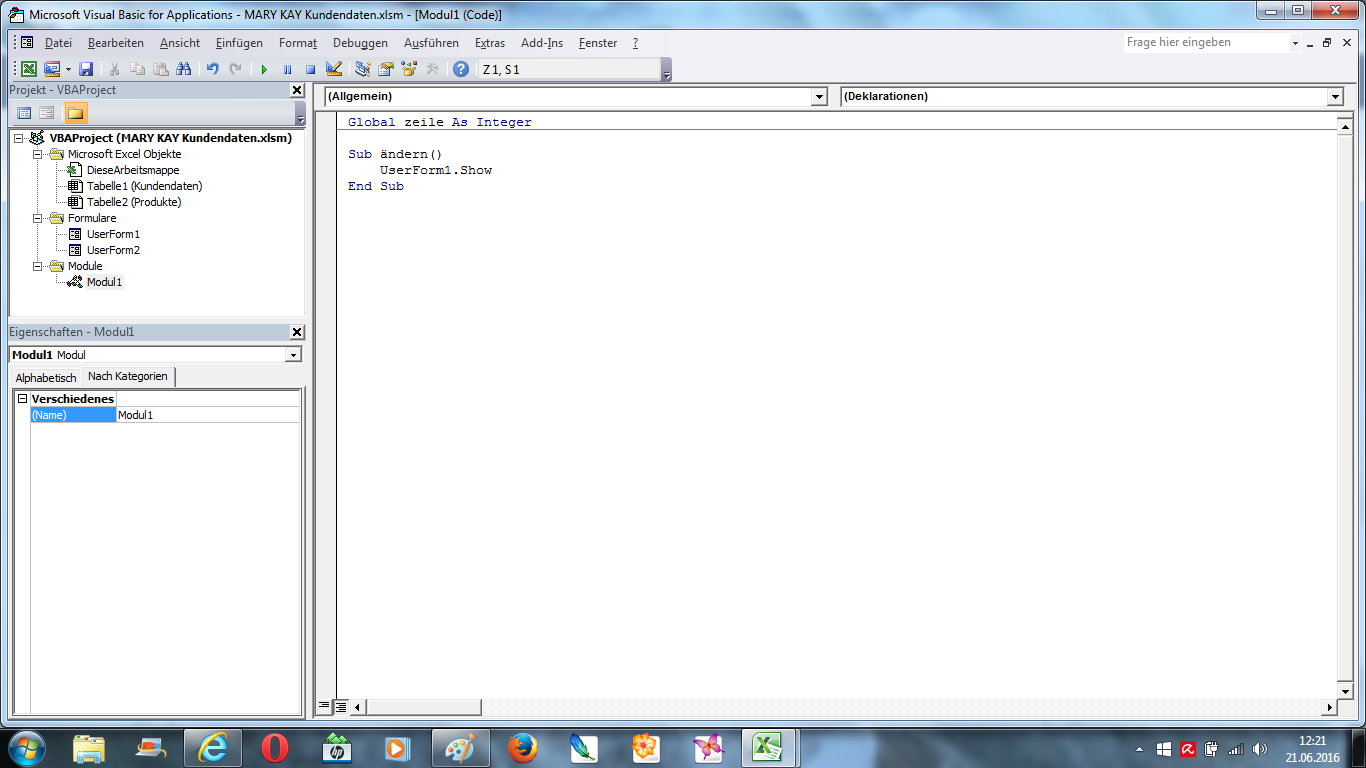Open the Toolbox icon
Image resolution: width=1366 pixels, height=768 pixels.
pos(432,69)
